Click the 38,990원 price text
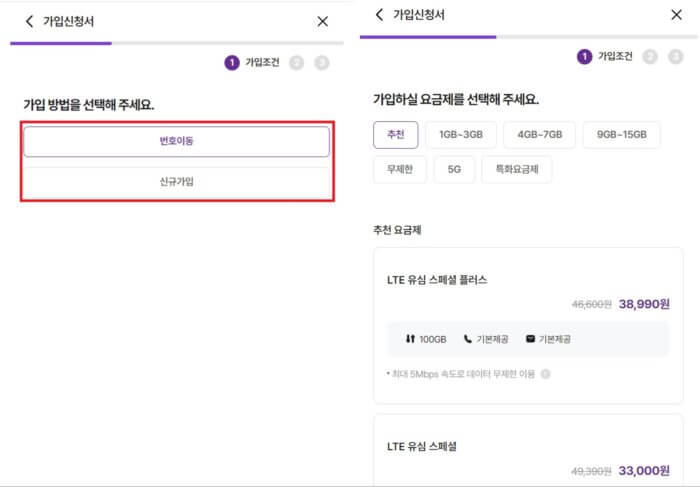700x487 pixels. tap(644, 304)
